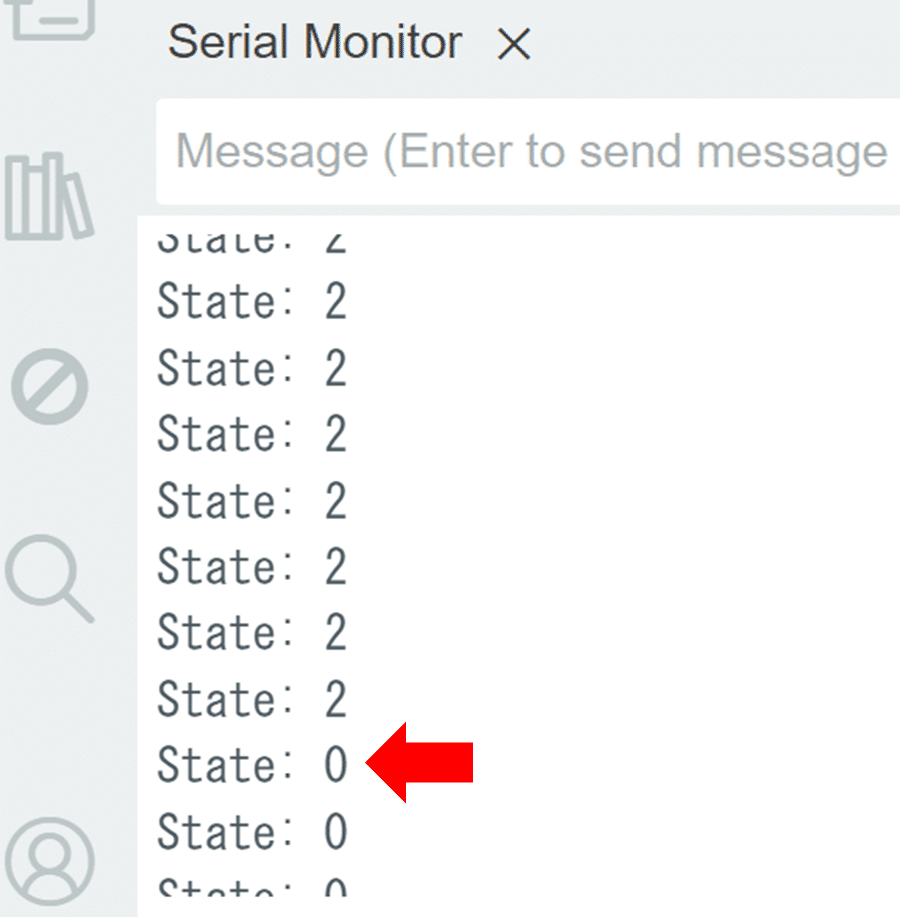Click the cut-off State: 0 line at bottom
Viewport: 900px width, 917px height.
(252, 887)
